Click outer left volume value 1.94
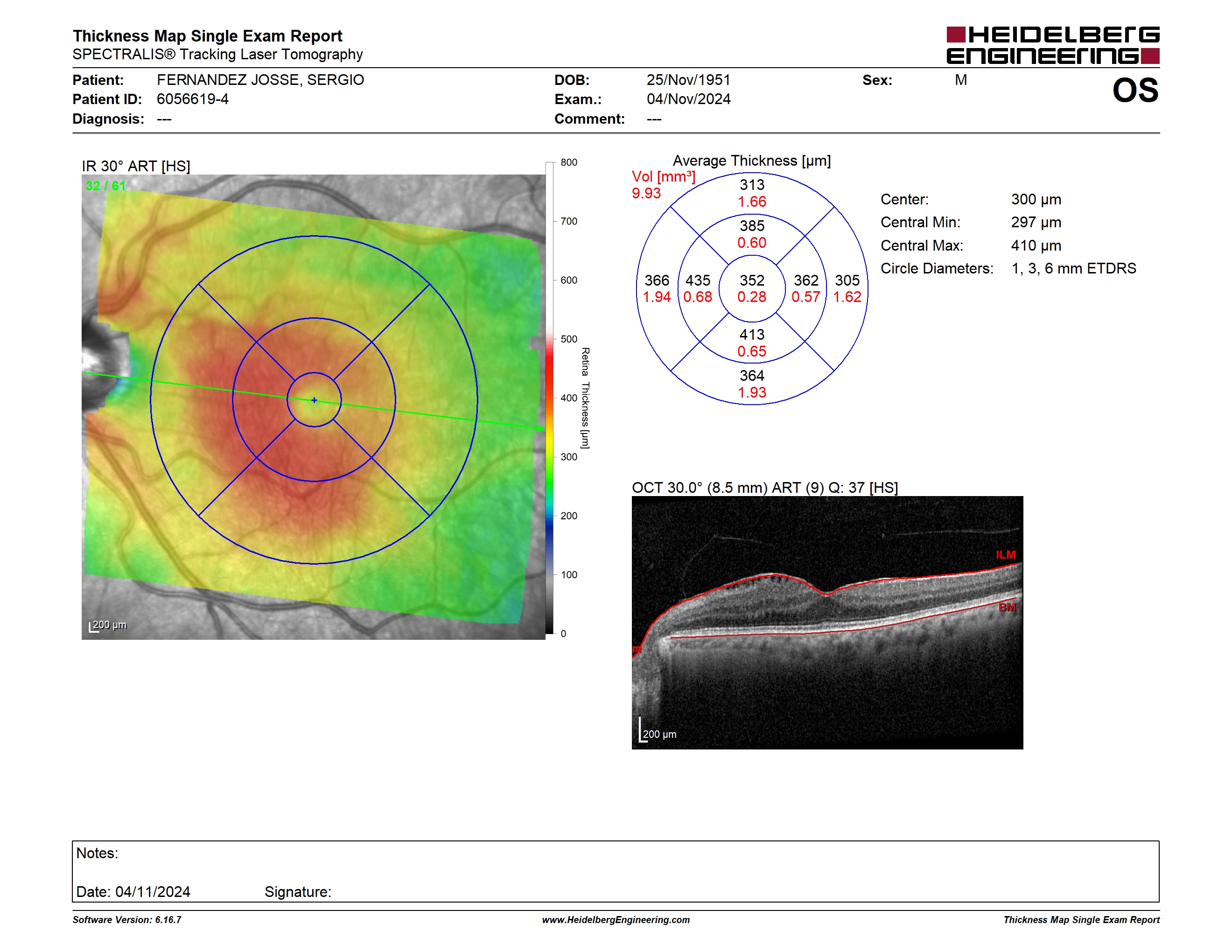Screen dimensions: 1232x952 point(657,297)
